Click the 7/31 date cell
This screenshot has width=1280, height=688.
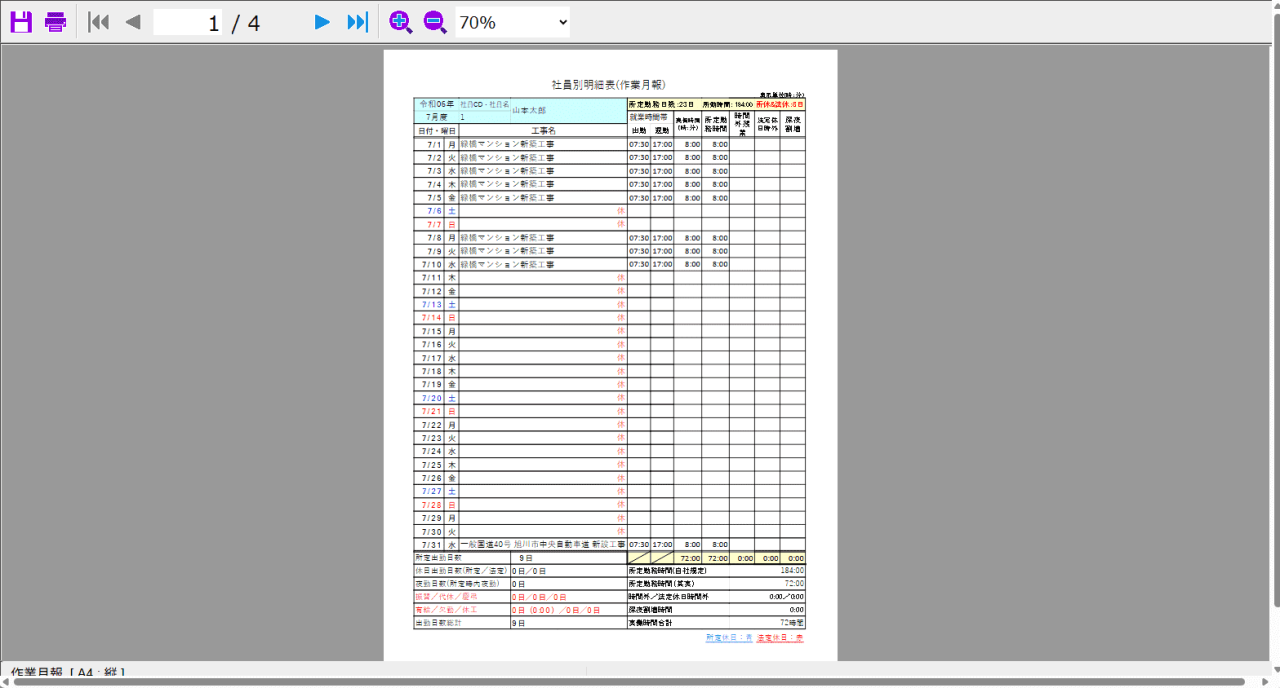pos(430,544)
